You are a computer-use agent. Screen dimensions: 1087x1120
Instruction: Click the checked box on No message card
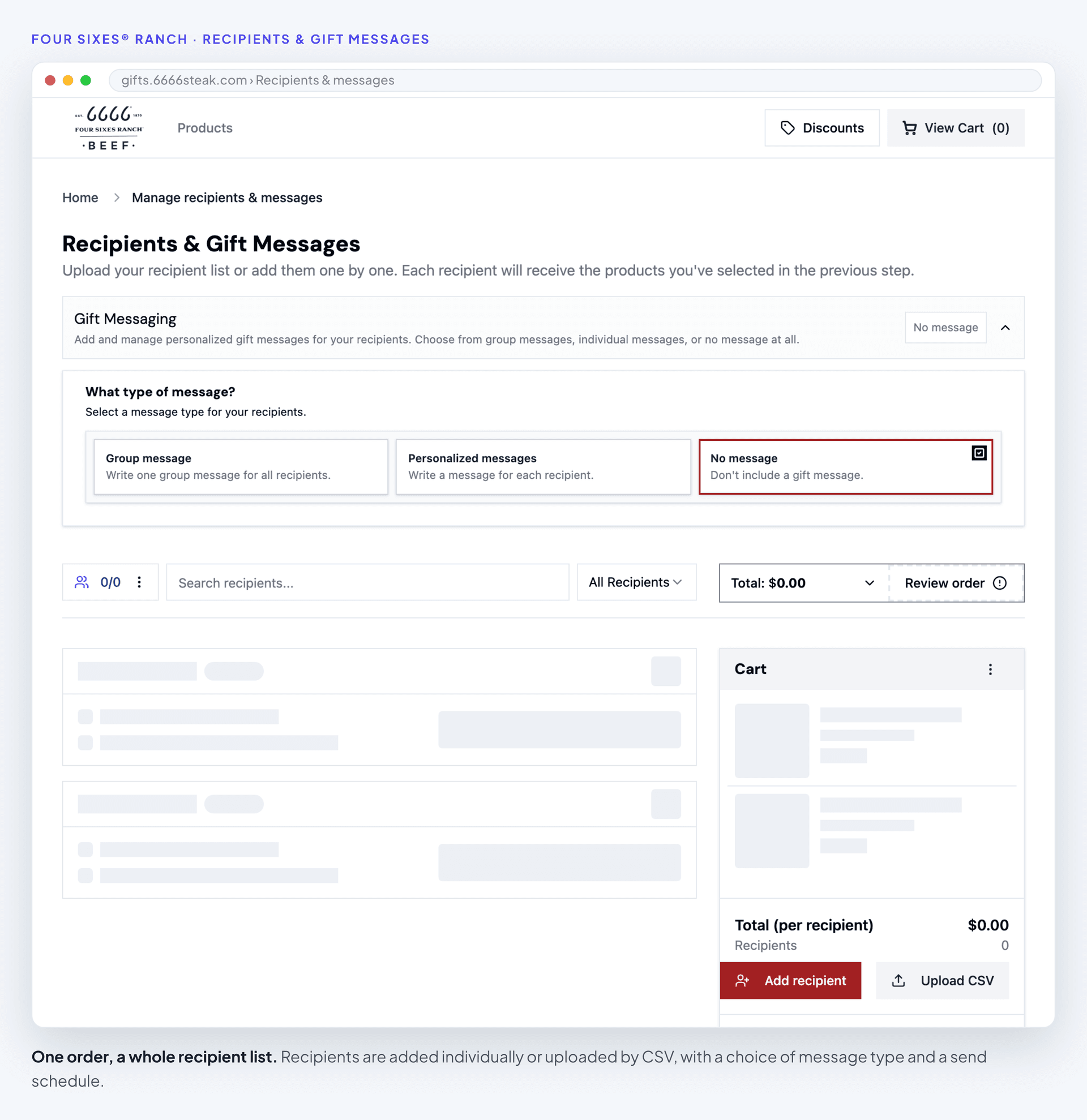click(979, 453)
